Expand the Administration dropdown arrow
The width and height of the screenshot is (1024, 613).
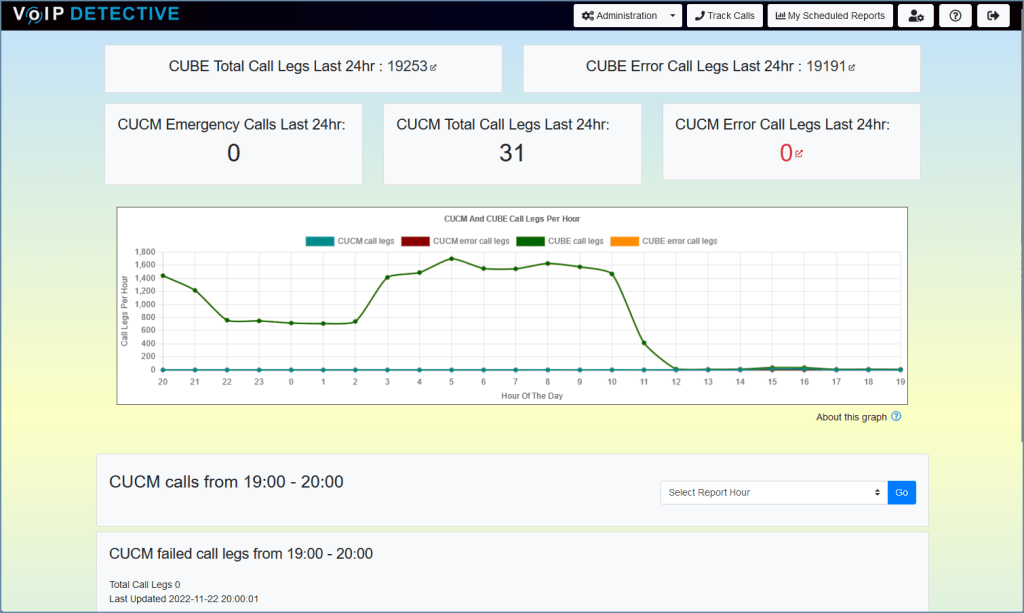(x=672, y=15)
